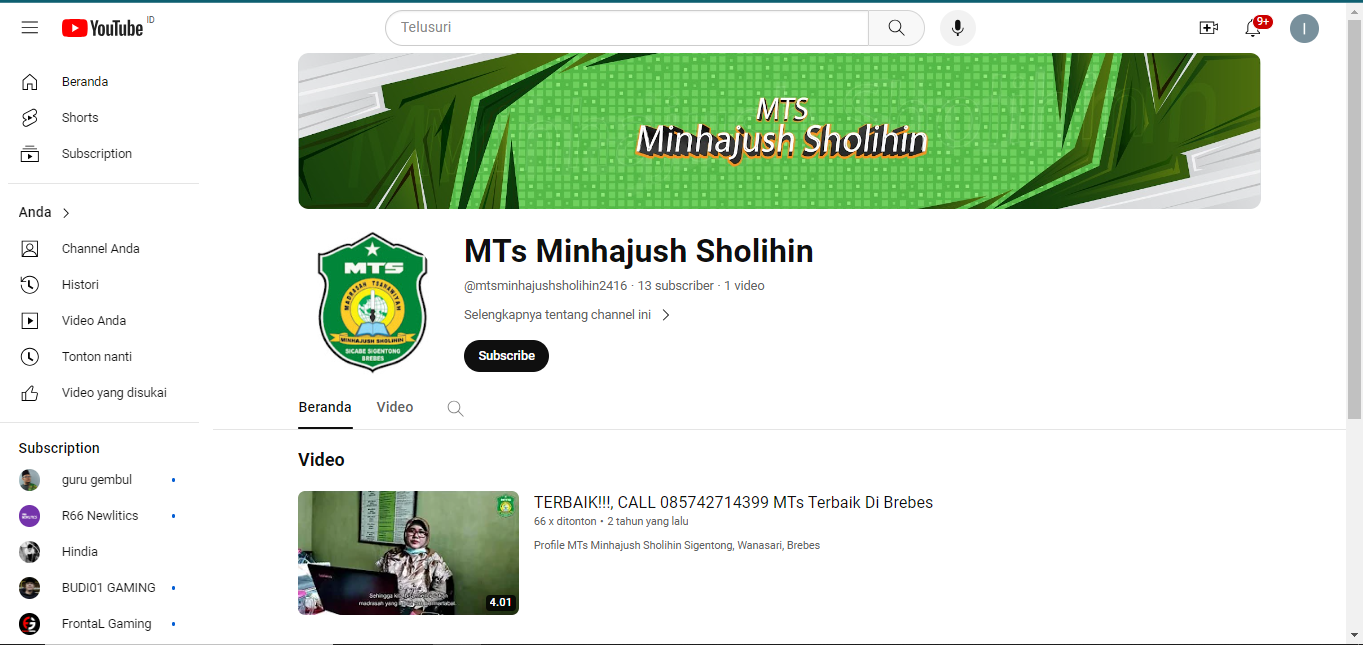Click the Hindia channel avatar

point(30,552)
